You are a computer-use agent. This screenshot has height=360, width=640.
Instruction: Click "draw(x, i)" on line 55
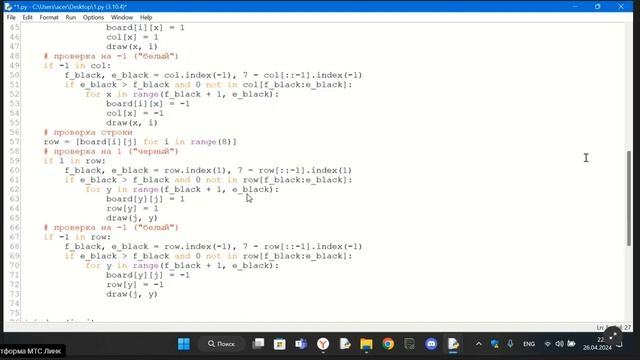(x=132, y=123)
